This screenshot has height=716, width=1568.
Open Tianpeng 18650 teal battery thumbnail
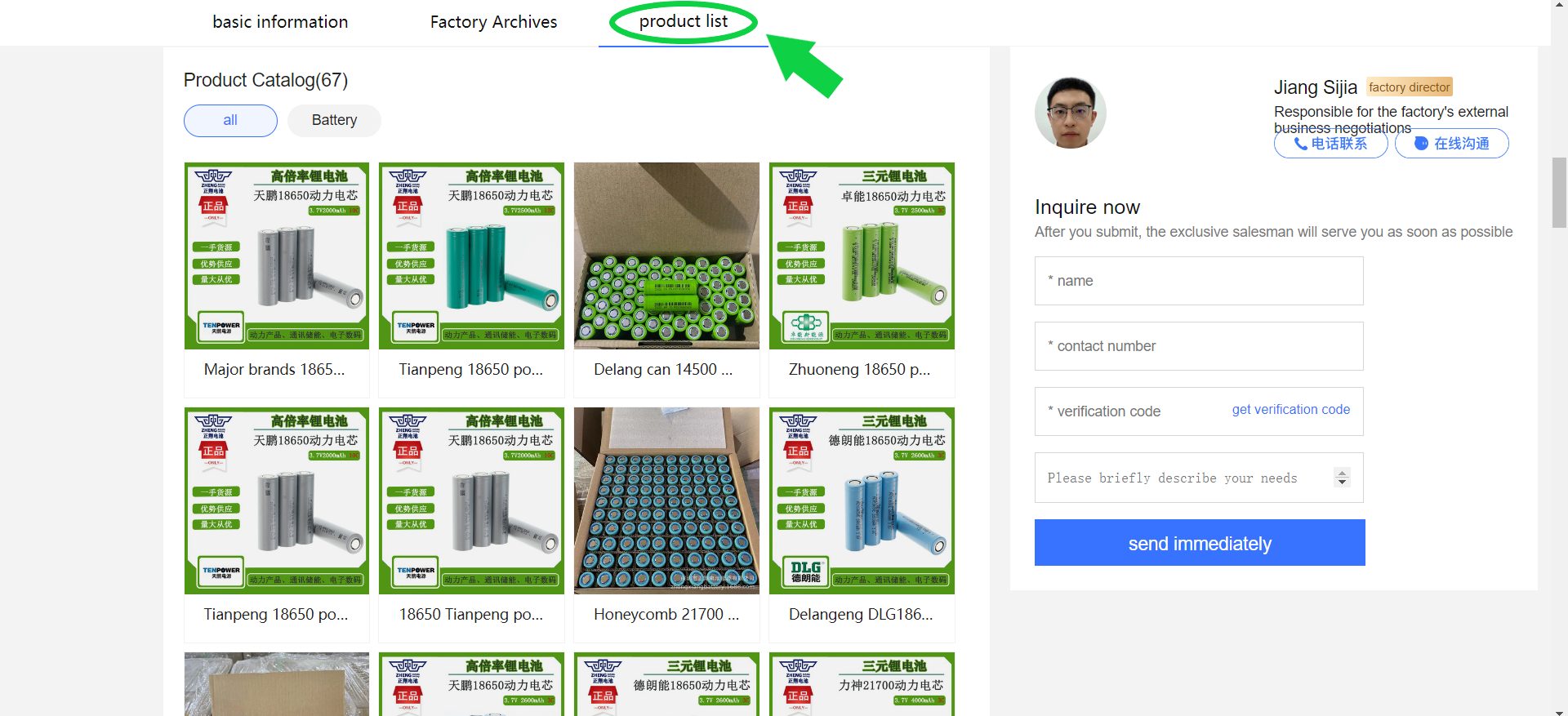click(x=471, y=256)
